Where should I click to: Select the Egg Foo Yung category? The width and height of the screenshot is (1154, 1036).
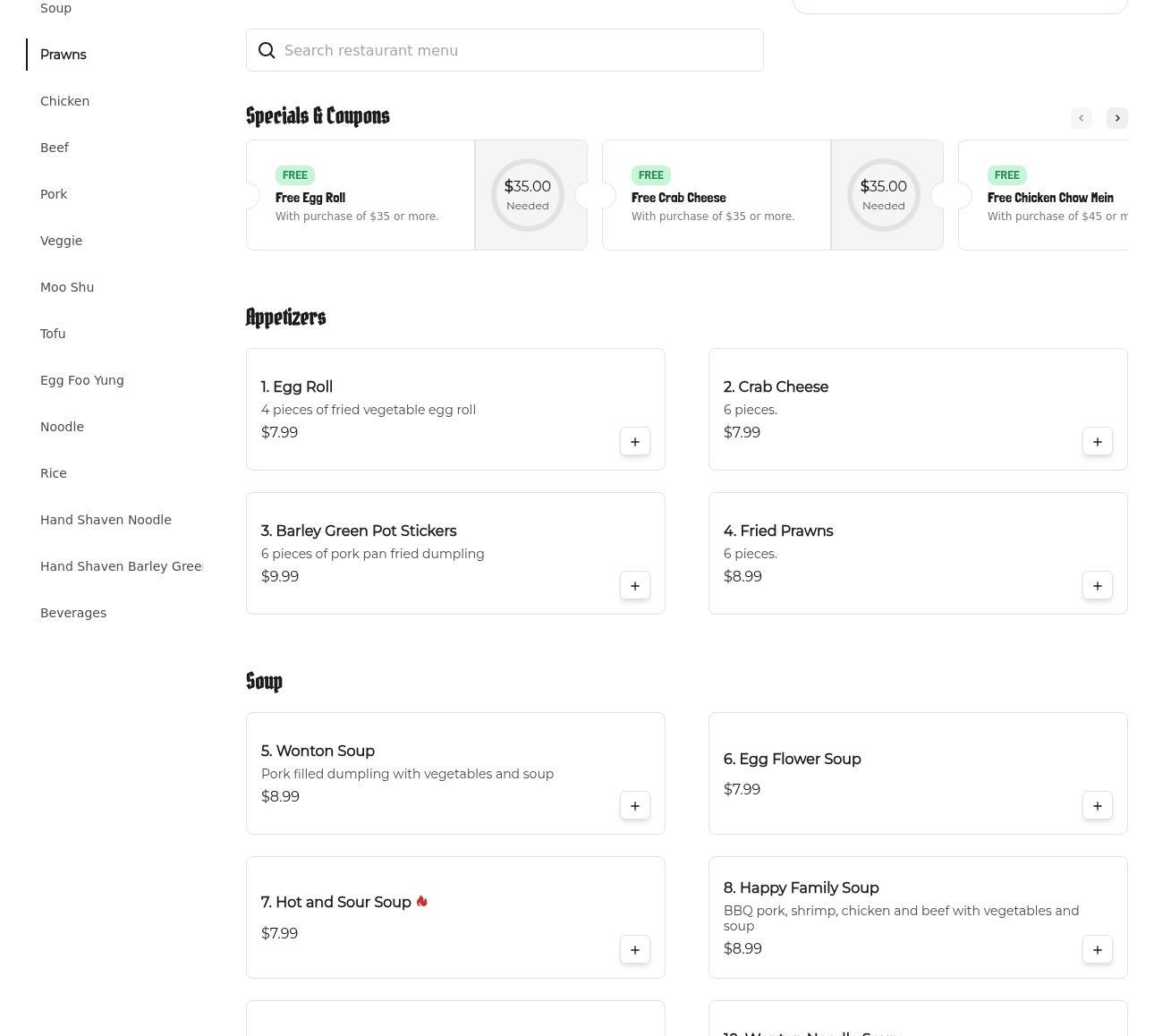click(82, 380)
